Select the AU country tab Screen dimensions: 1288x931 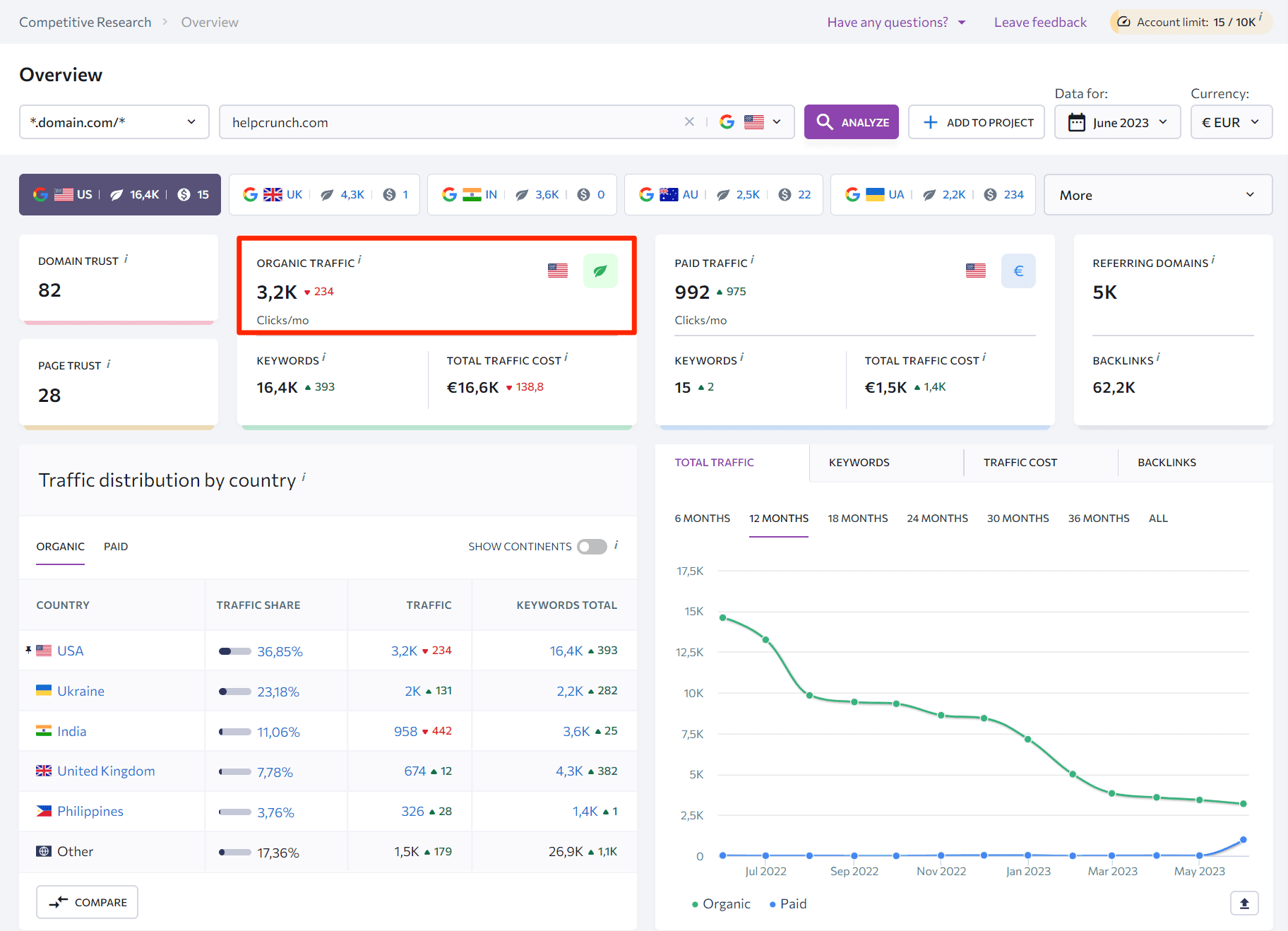(724, 194)
